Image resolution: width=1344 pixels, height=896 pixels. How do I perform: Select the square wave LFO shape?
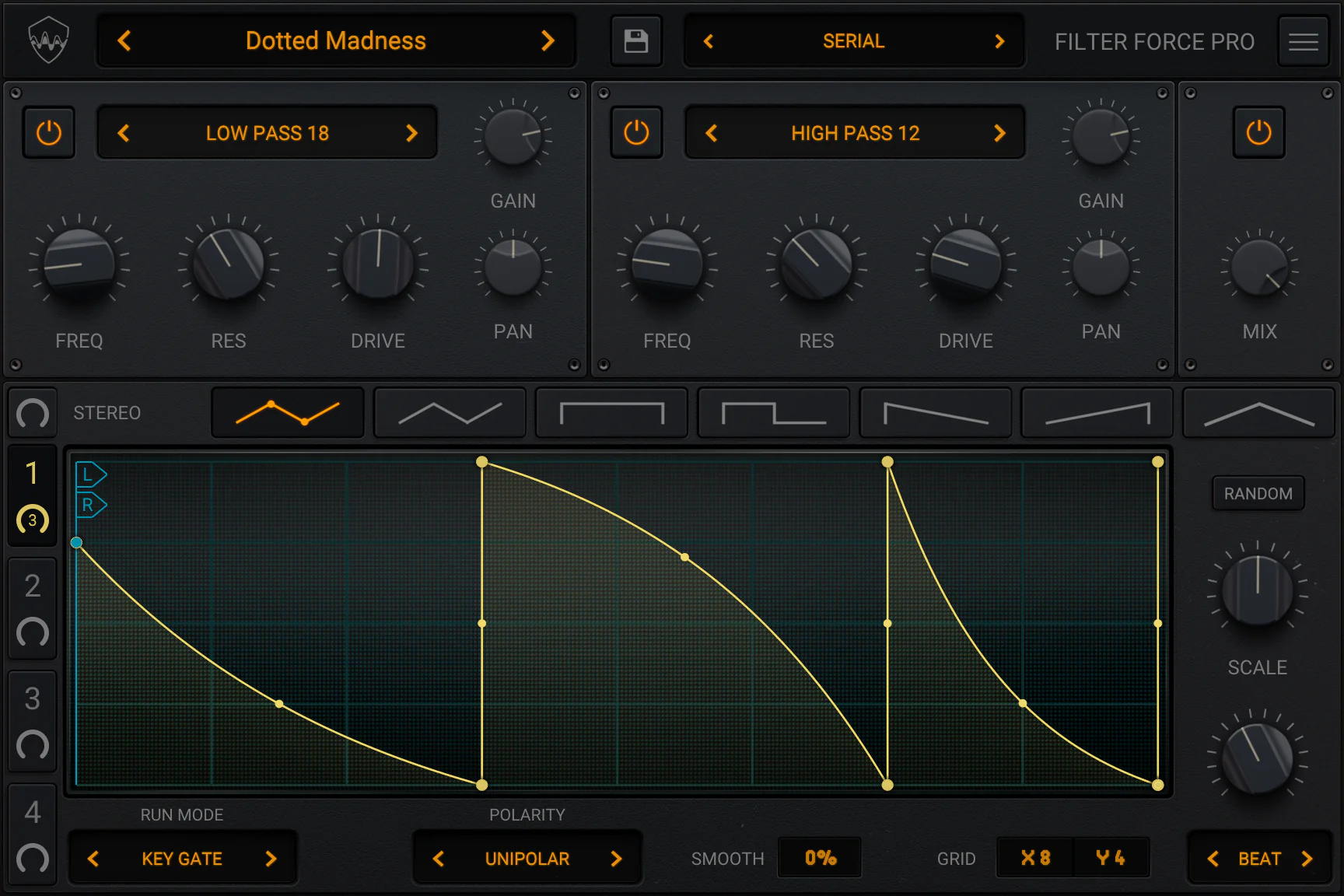611,413
